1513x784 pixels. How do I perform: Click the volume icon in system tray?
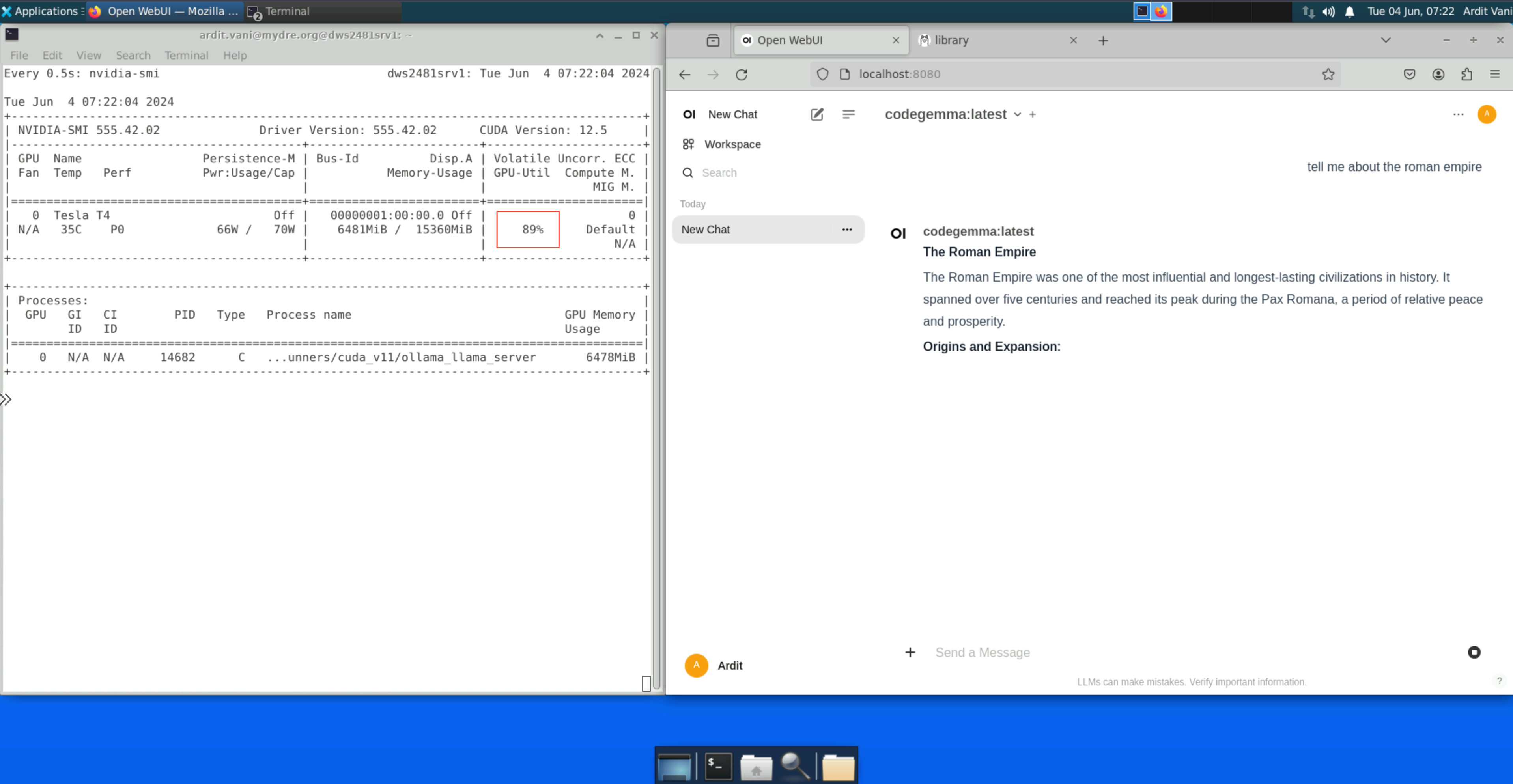[x=1328, y=11]
